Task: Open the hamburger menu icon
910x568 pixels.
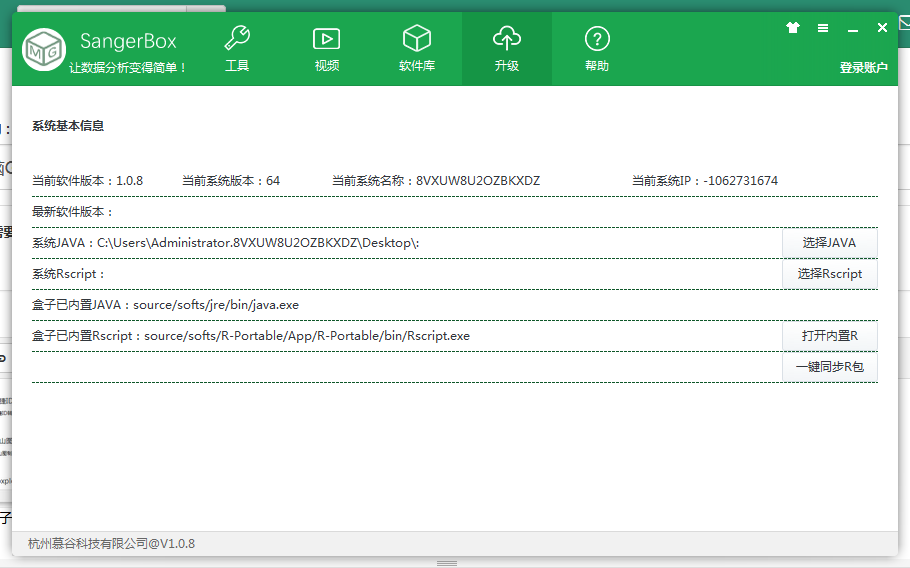Action: pyautogui.click(x=823, y=28)
